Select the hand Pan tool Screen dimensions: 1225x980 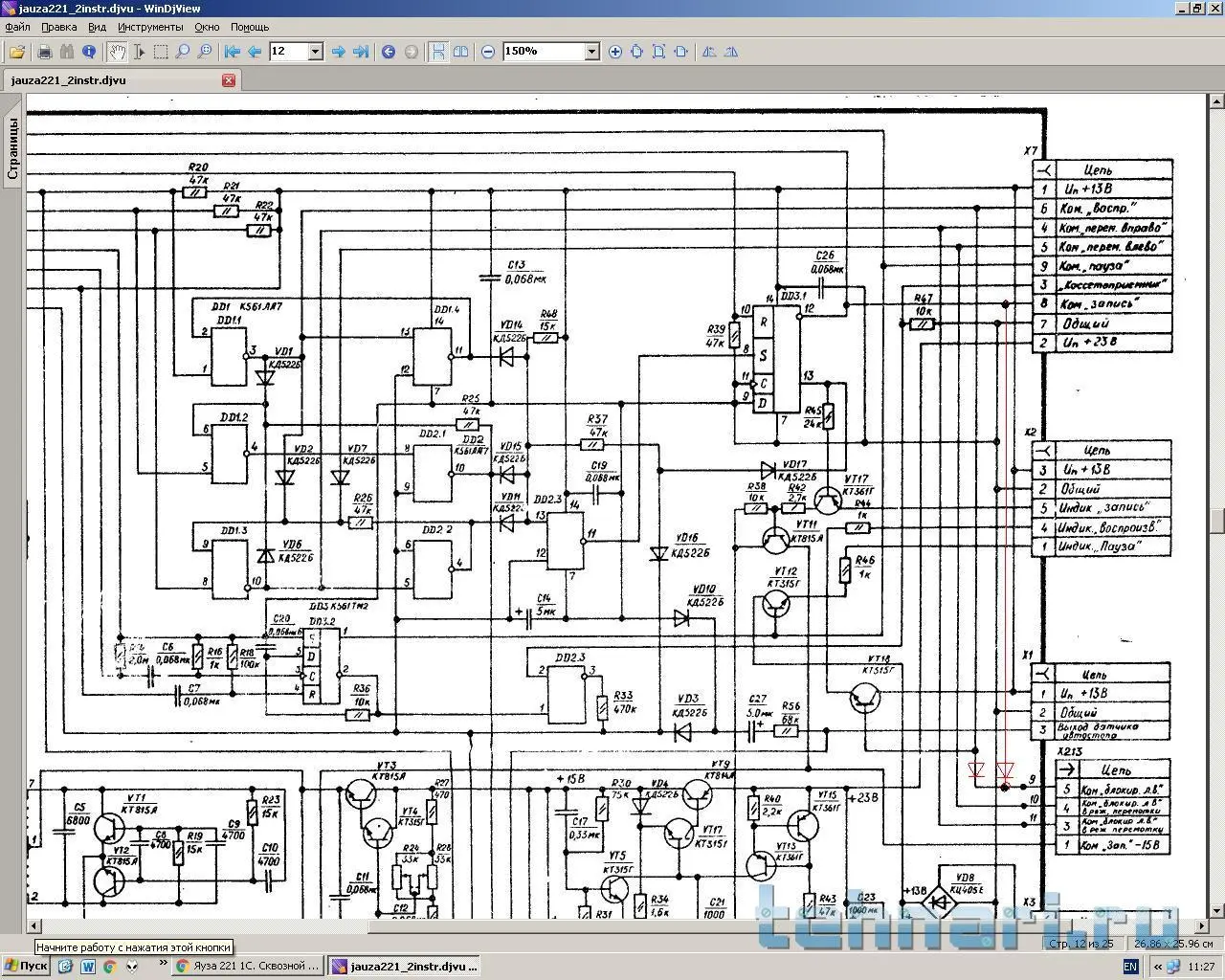point(117,52)
